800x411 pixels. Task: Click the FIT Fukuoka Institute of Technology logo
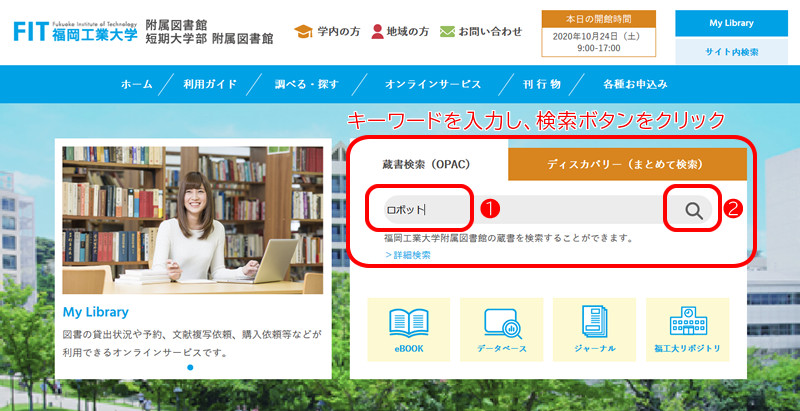[x=76, y=31]
